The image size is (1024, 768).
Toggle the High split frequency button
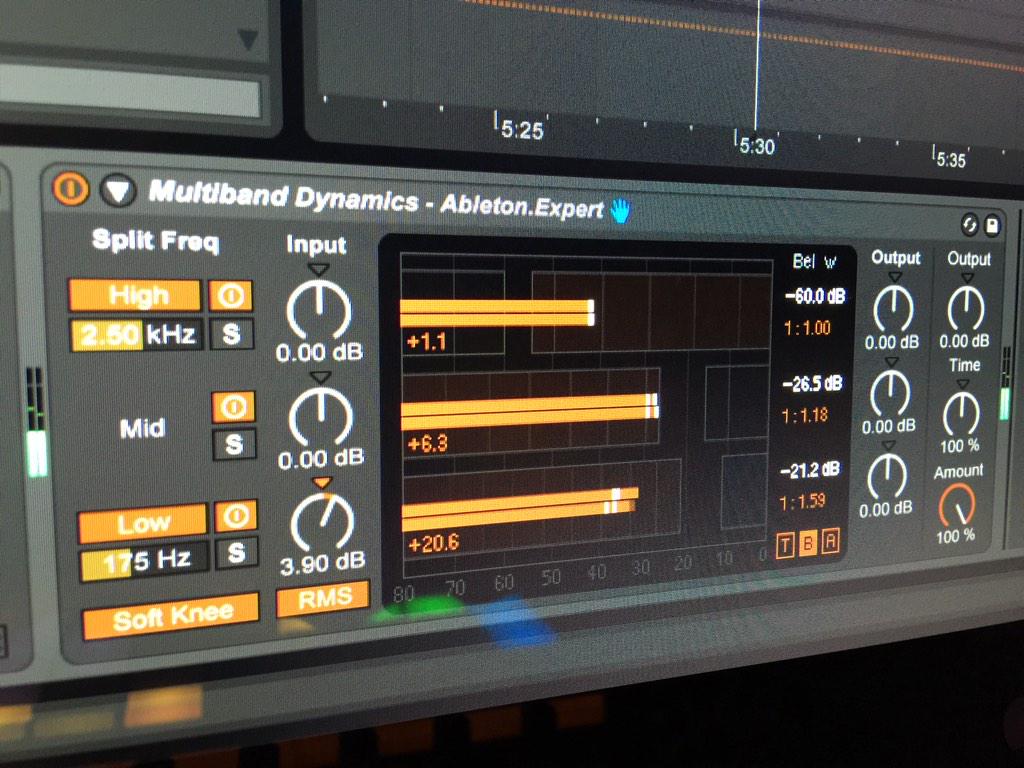pyautogui.click(x=135, y=296)
